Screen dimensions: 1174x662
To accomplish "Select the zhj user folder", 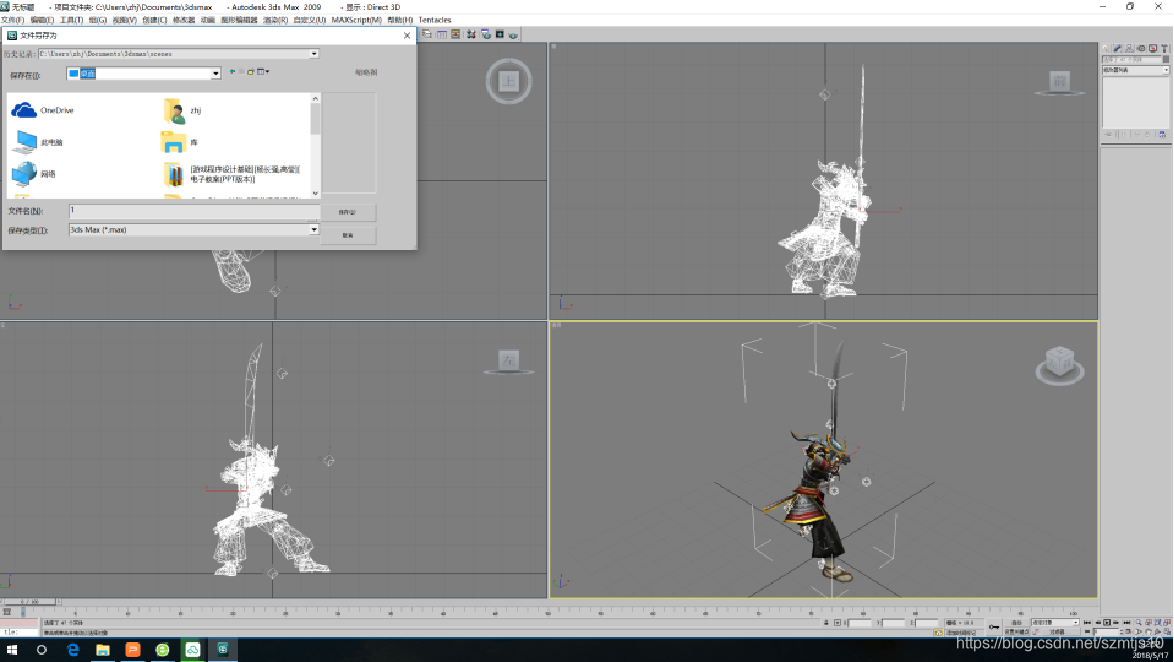I will (182, 110).
